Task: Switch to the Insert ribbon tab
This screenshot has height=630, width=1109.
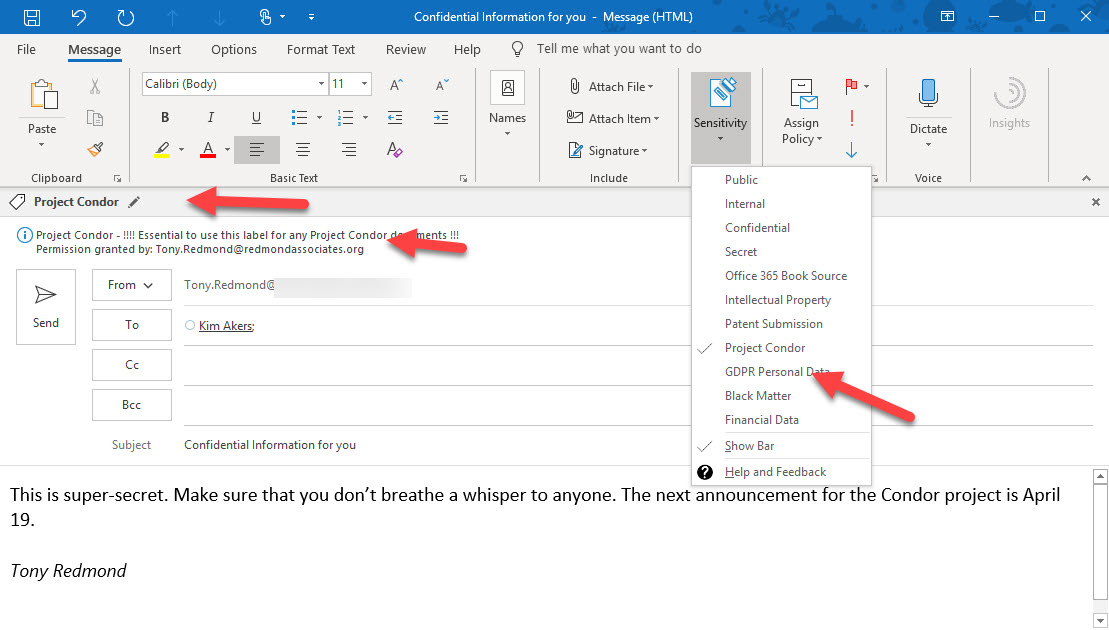Action: [165, 49]
